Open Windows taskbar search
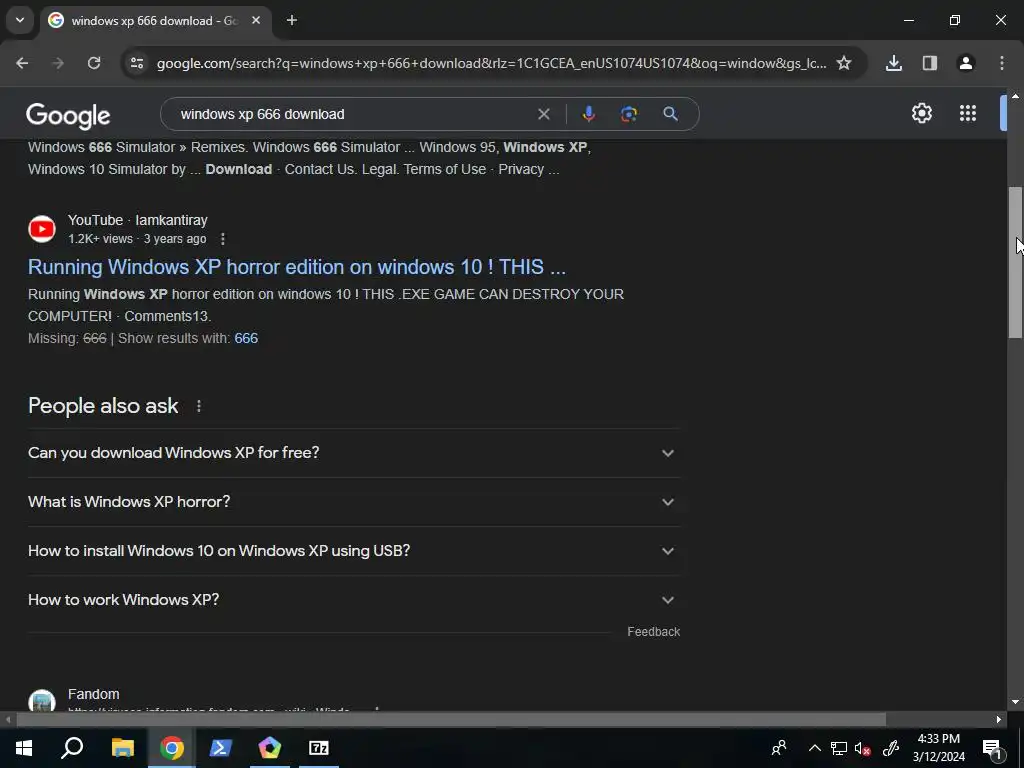This screenshot has height=768, width=1024. click(x=72, y=748)
